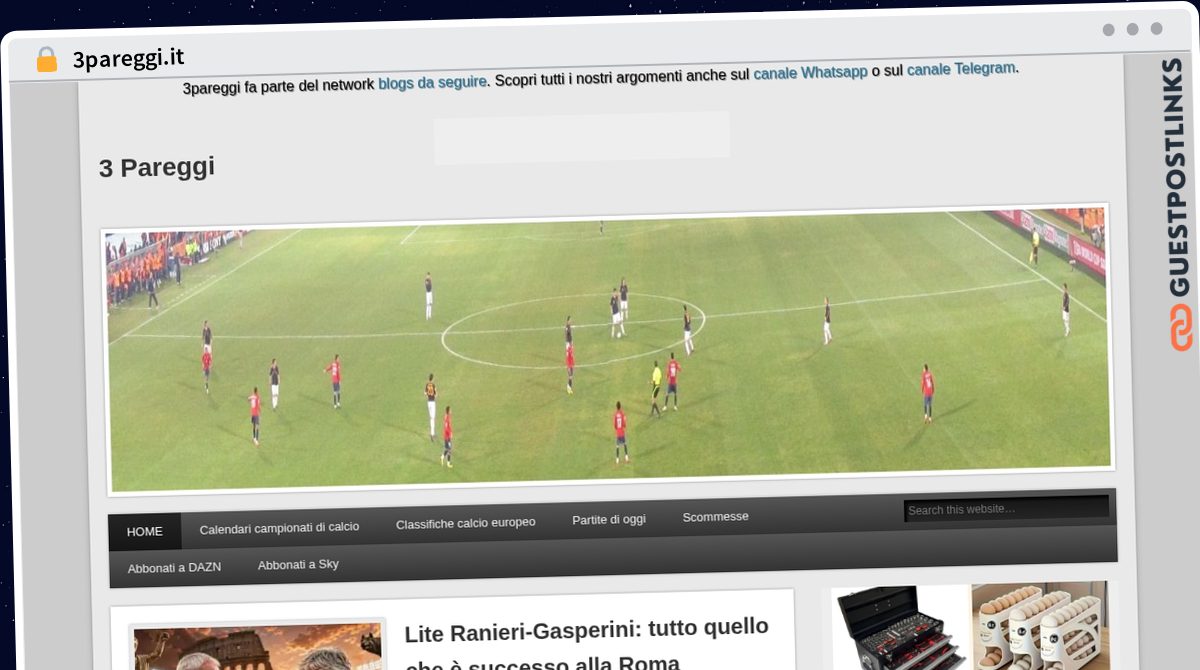1200x670 pixels.
Task: Open the 'canale Telegram' link
Action: coord(961,69)
